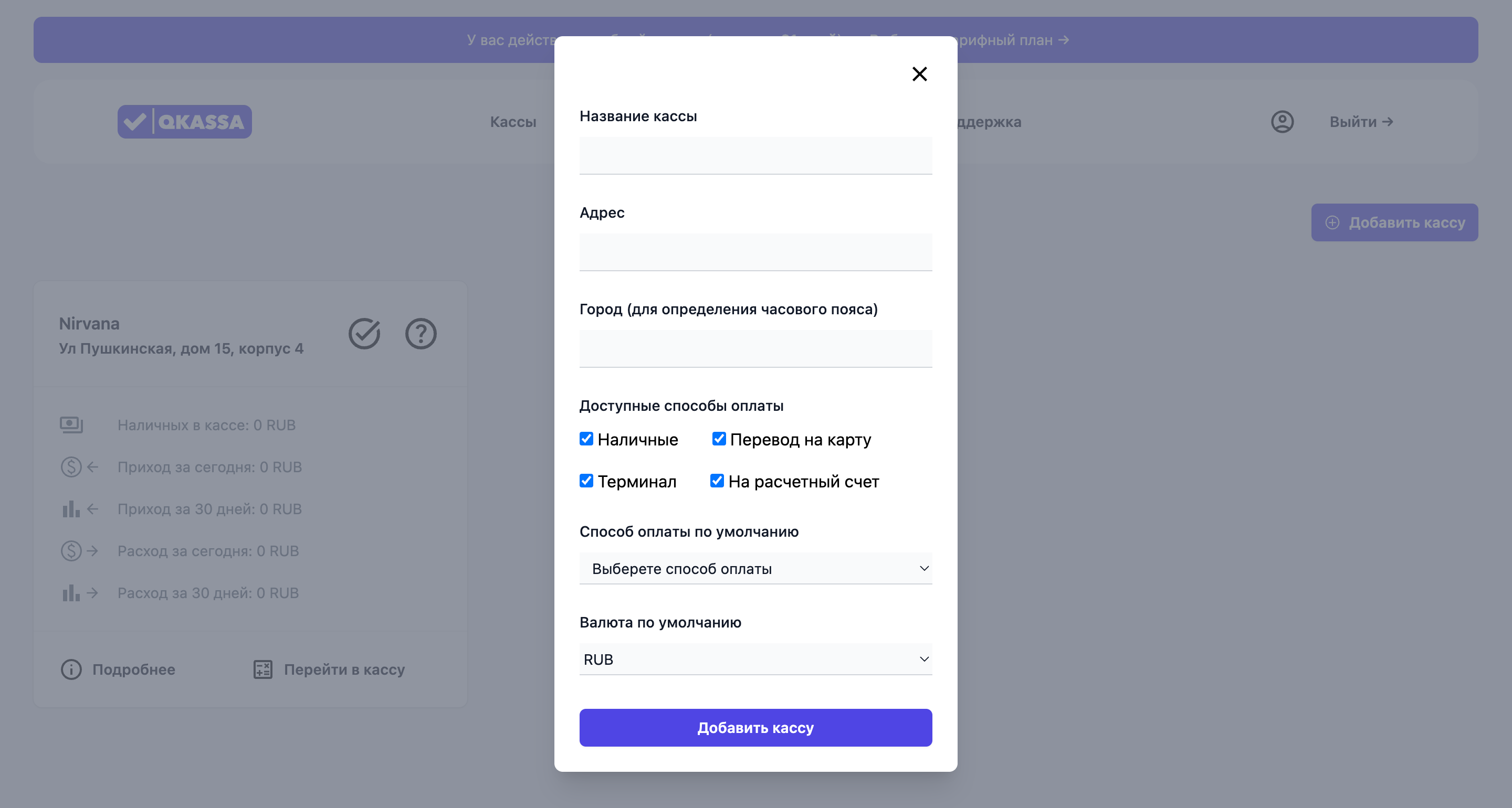This screenshot has height=808, width=1512.
Task: Click the question mark help icon on Nirvana
Action: (x=420, y=334)
